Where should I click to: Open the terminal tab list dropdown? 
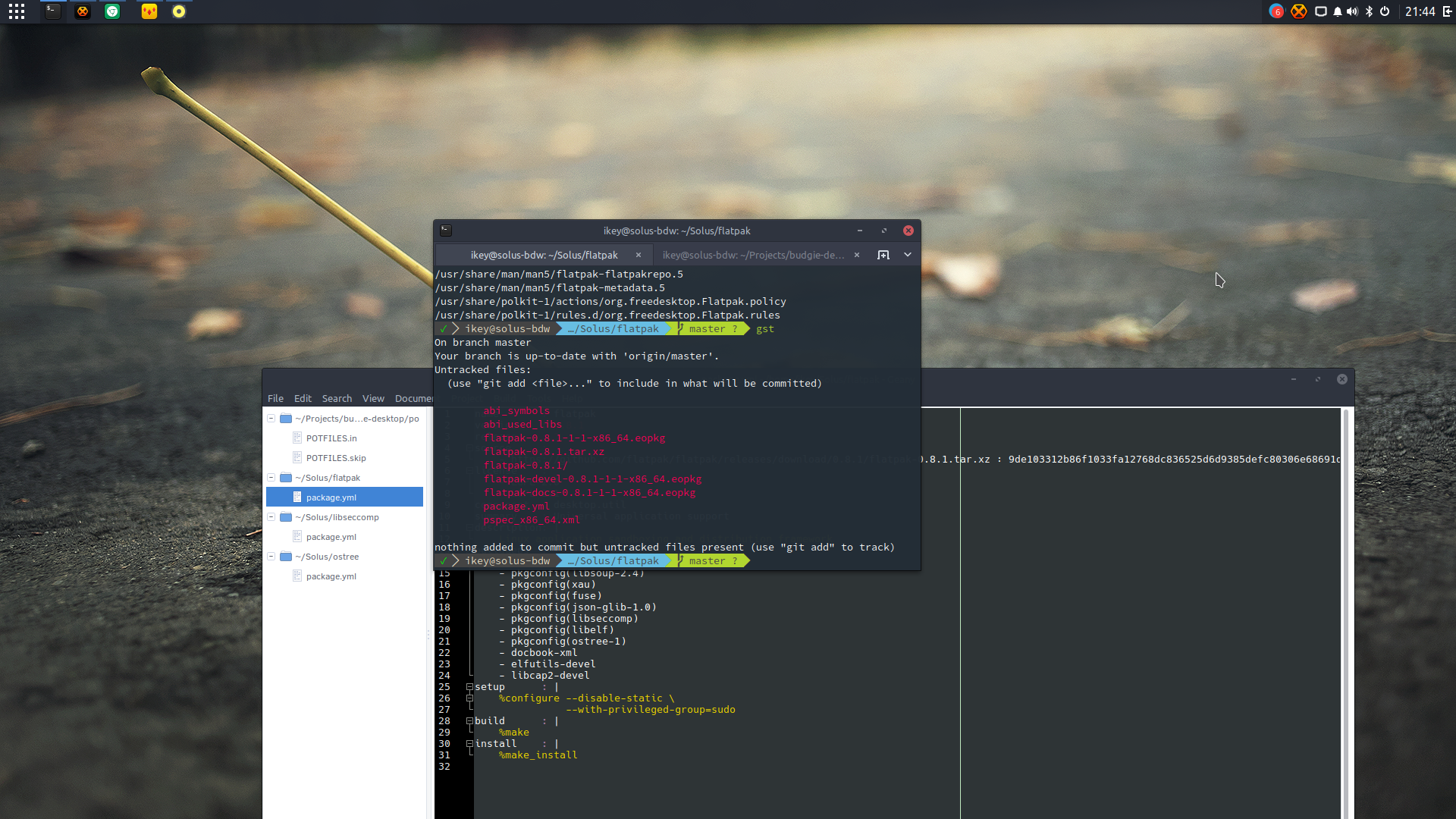pos(908,255)
